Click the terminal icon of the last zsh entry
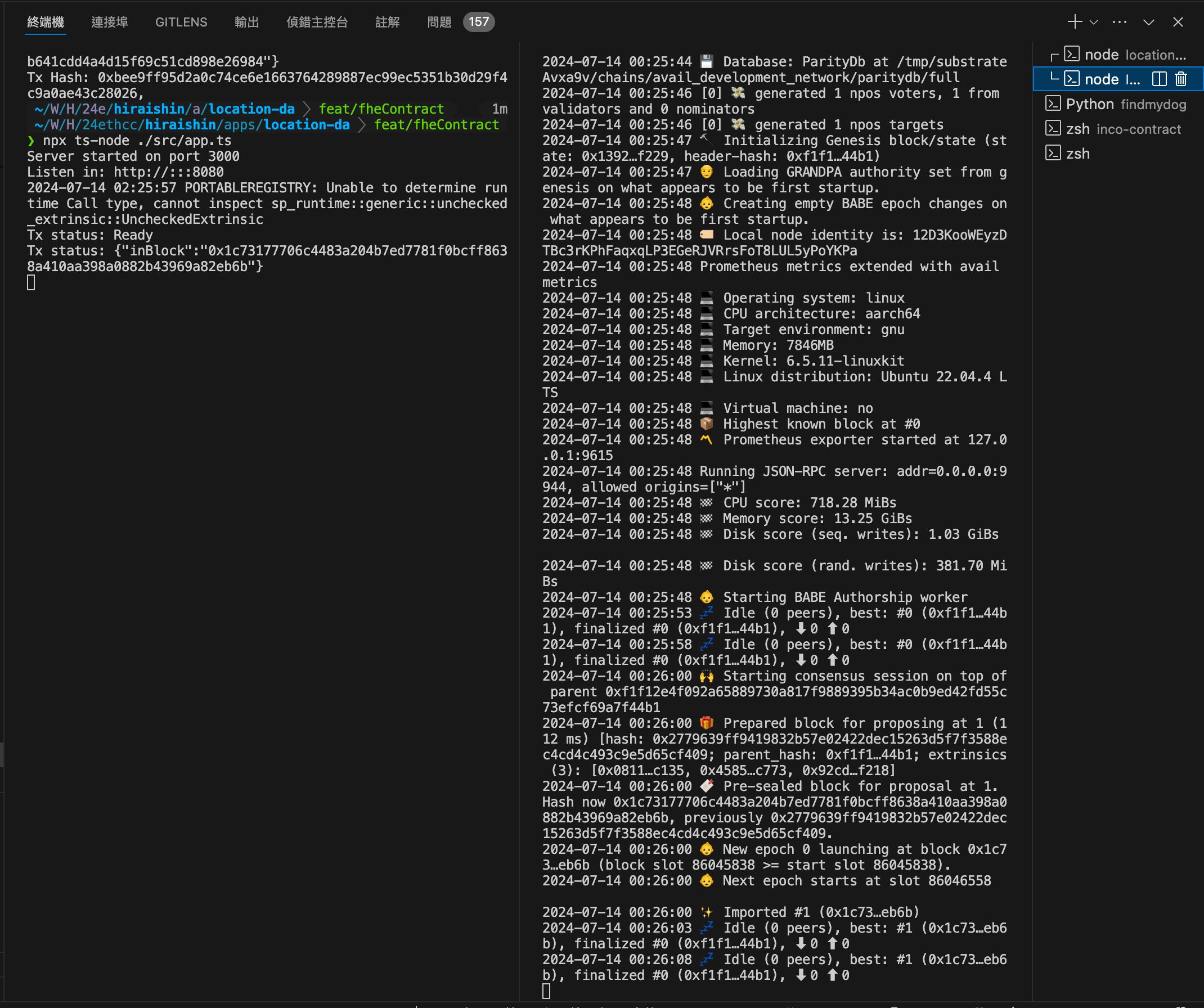The height and width of the screenshot is (1008, 1204). [1053, 153]
